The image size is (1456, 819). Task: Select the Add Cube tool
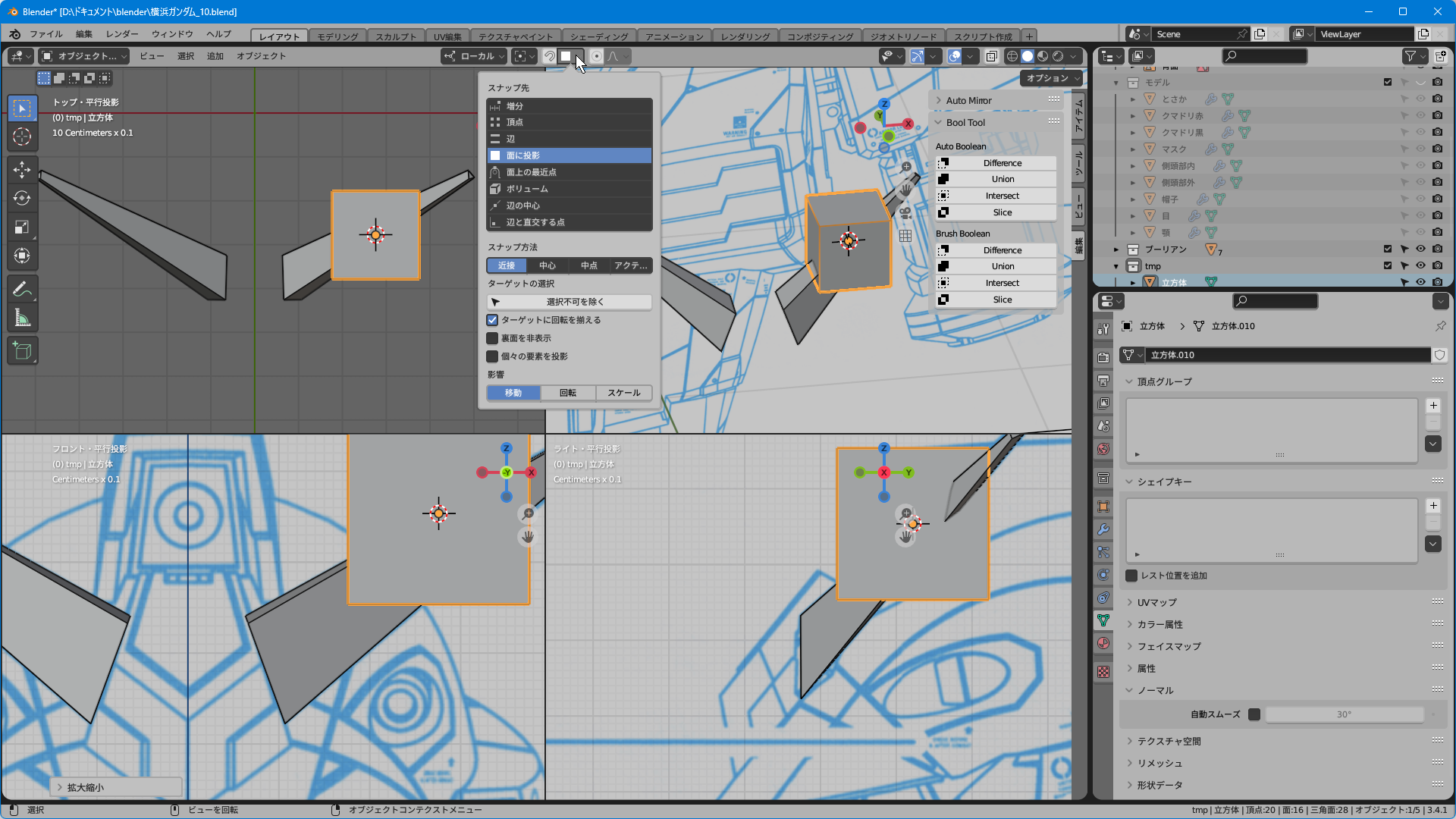click(22, 350)
